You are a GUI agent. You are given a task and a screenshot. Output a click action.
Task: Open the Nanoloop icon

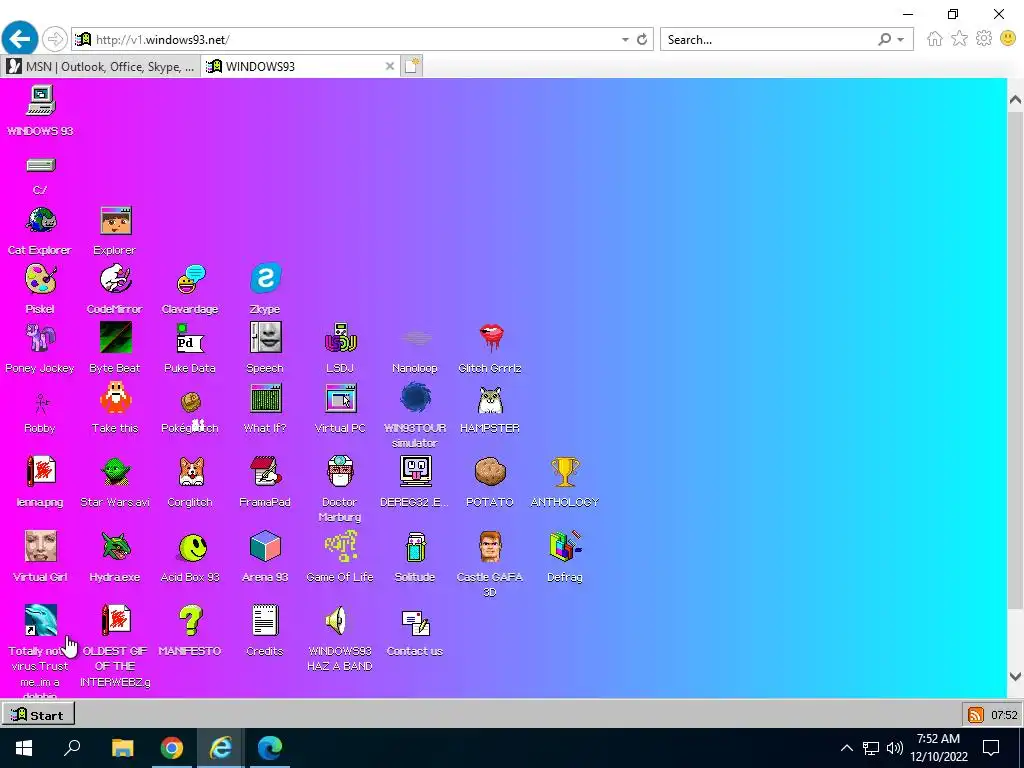click(415, 338)
